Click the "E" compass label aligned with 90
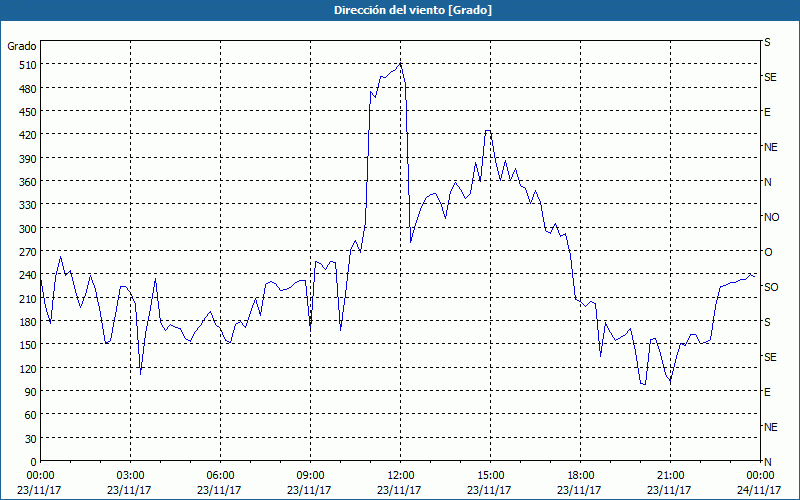The height and width of the screenshot is (500, 800). click(x=767, y=392)
